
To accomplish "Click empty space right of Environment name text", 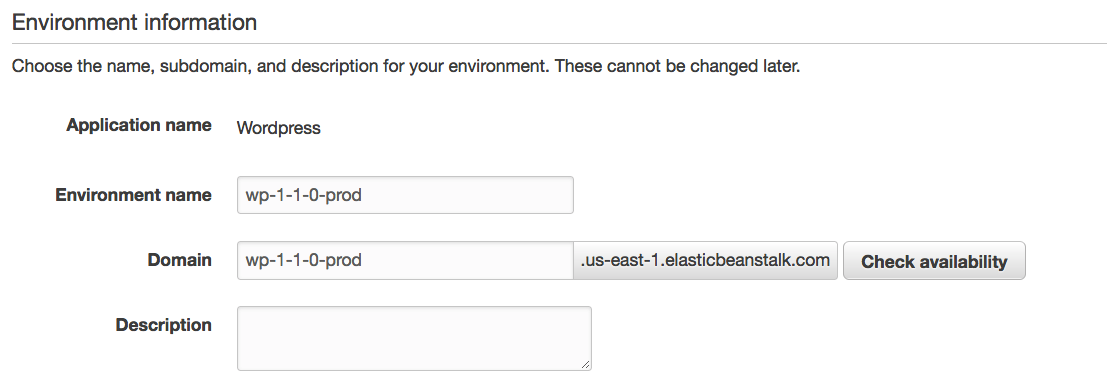I will click(466, 195).
